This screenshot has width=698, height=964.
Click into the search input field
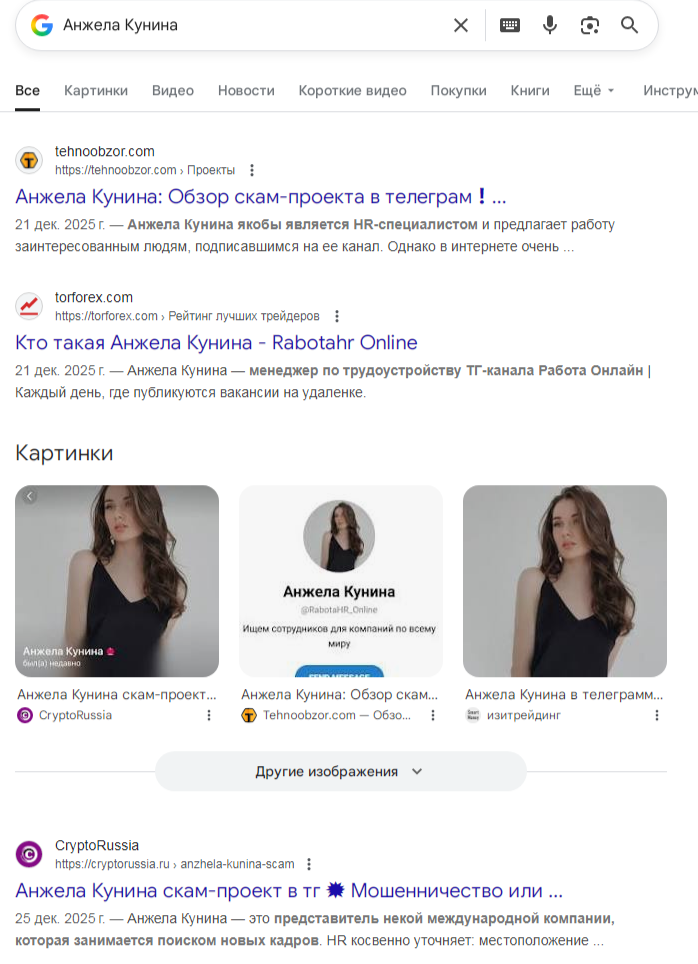(250, 25)
